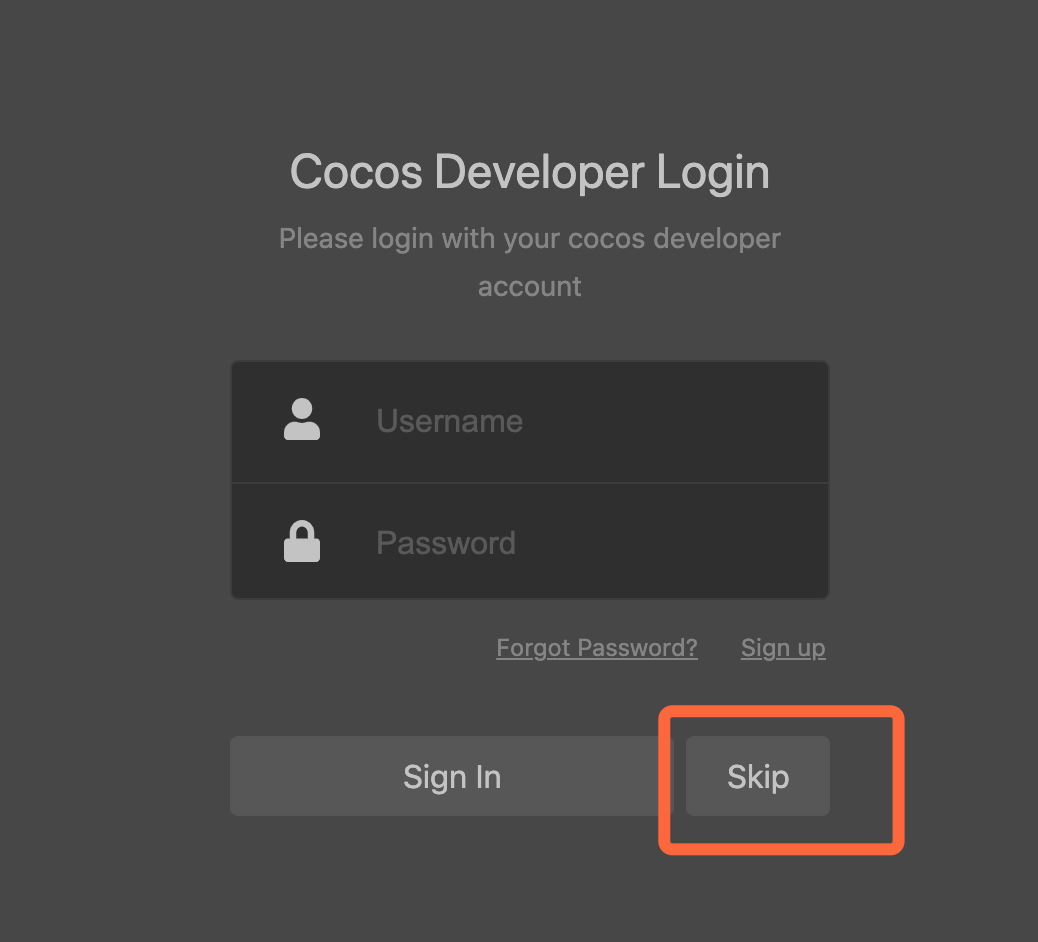Open the Sign up link

(x=783, y=648)
